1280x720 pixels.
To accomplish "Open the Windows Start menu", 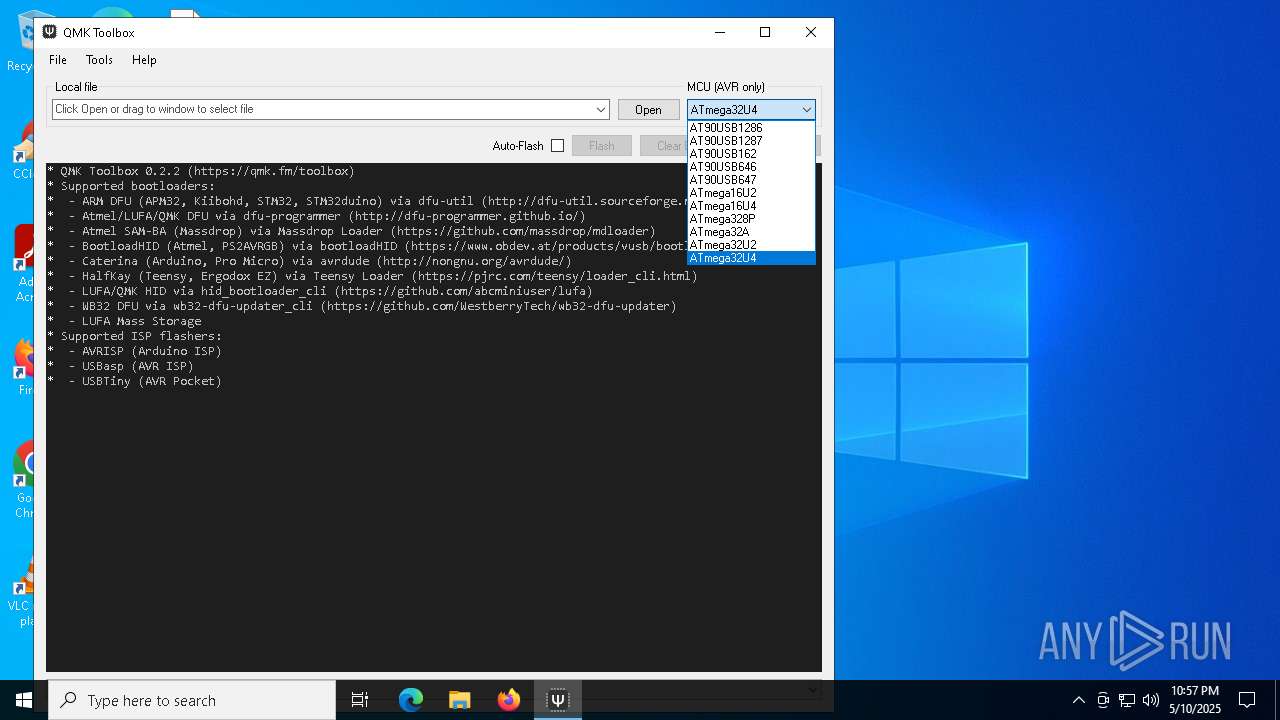I will [24, 700].
